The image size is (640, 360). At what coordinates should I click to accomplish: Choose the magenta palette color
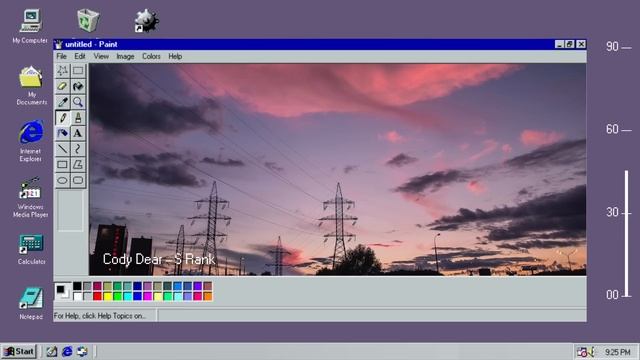tap(147, 296)
